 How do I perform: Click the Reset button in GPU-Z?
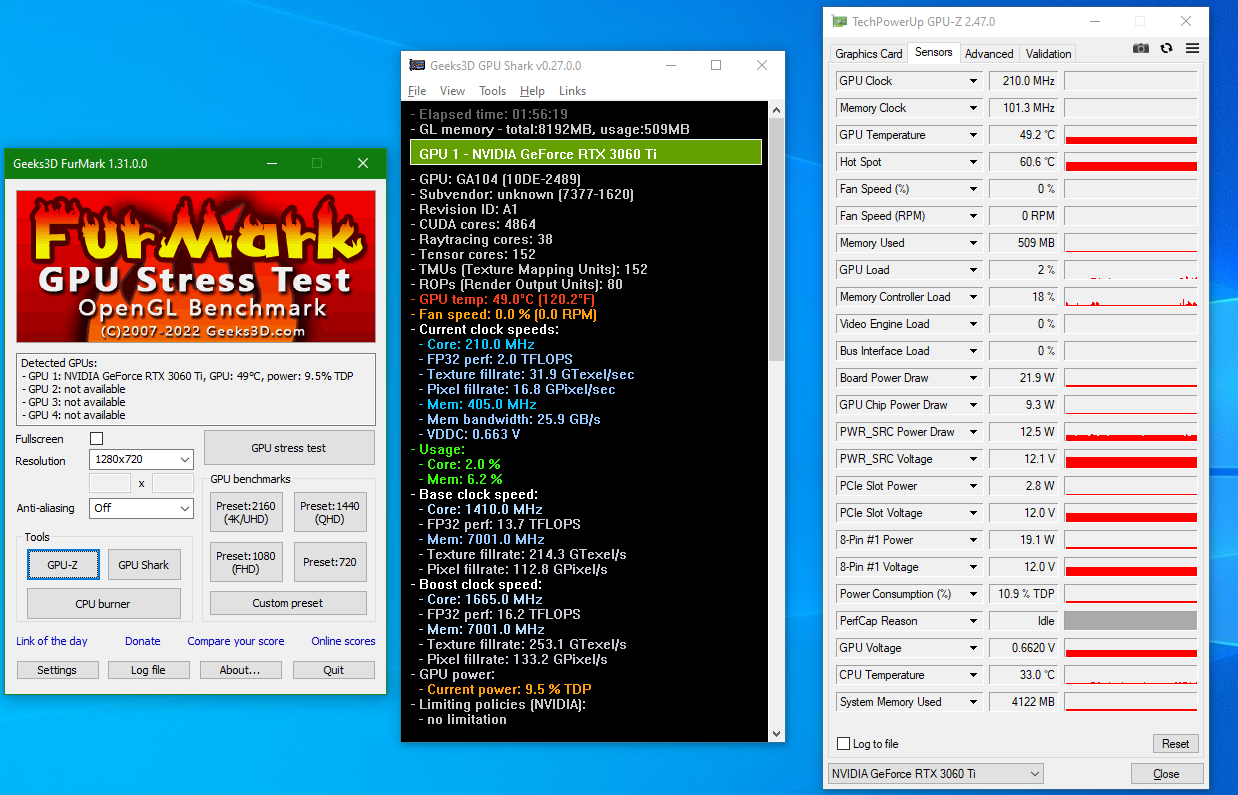coord(1175,744)
